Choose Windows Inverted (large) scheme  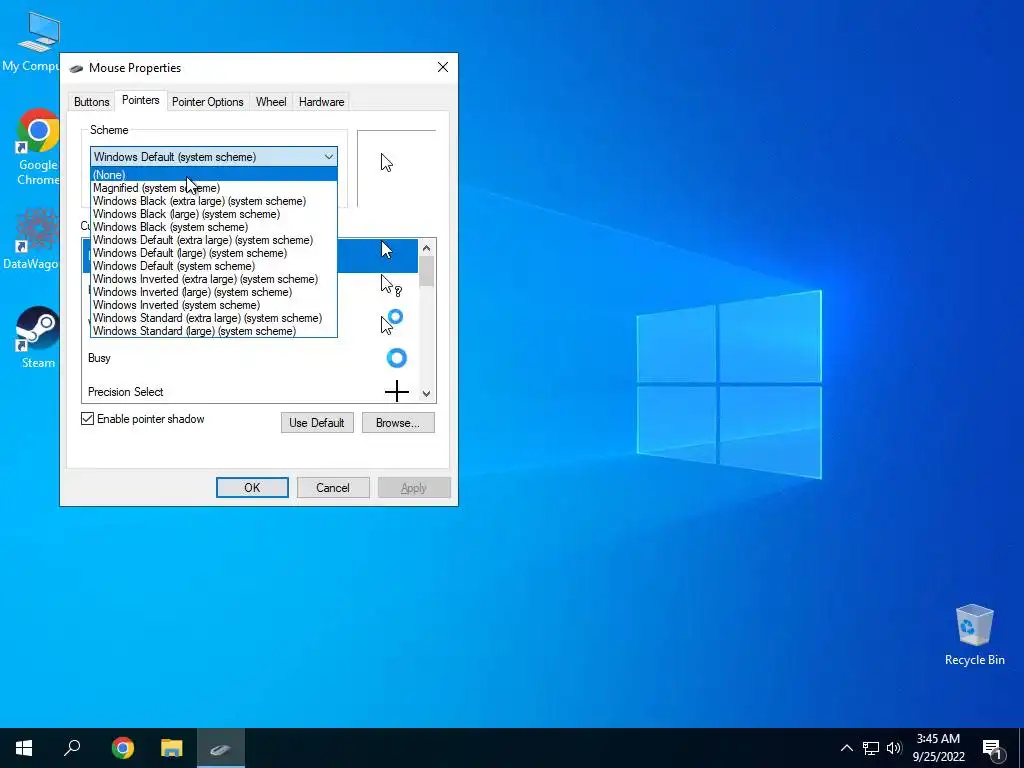coord(214,293)
